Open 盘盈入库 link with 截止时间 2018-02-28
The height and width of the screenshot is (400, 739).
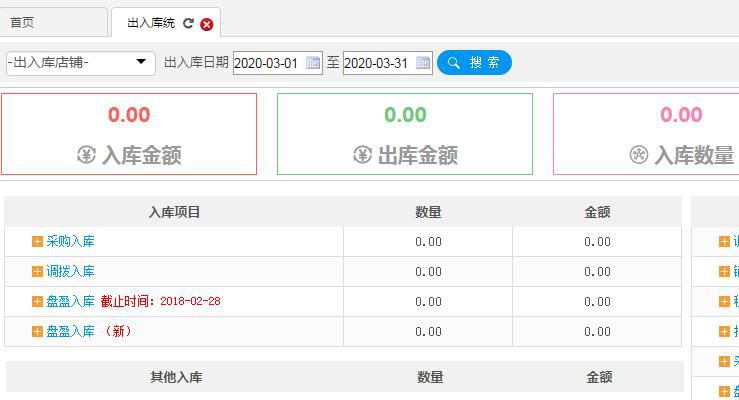70,302
